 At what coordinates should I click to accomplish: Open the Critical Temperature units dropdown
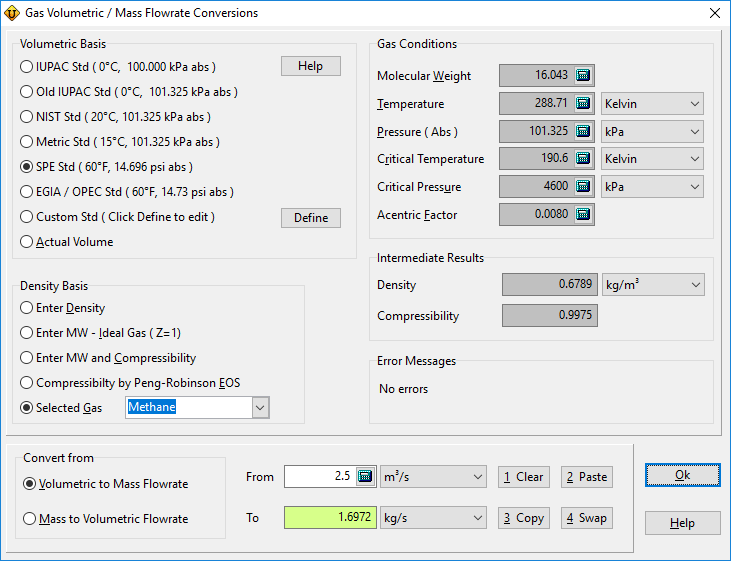[652, 159]
